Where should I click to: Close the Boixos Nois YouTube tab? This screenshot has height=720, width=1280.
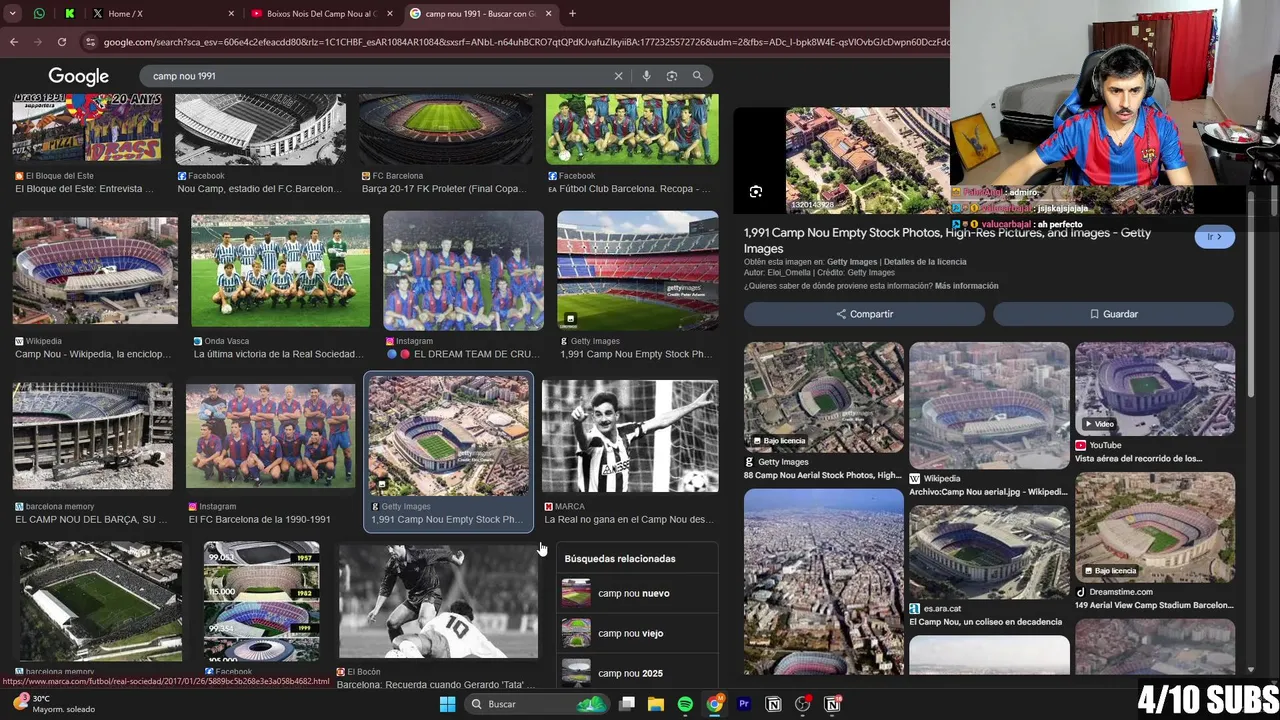[x=390, y=14]
